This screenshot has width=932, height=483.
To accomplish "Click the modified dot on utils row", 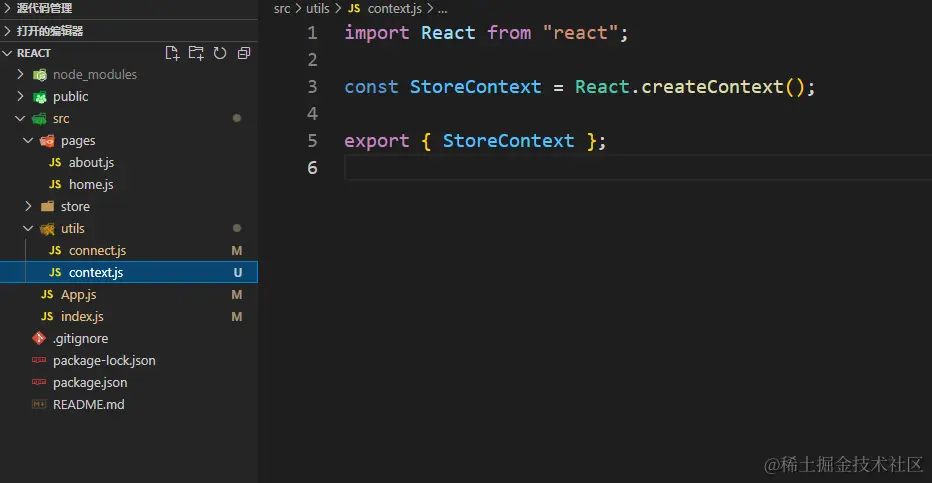I will point(237,228).
